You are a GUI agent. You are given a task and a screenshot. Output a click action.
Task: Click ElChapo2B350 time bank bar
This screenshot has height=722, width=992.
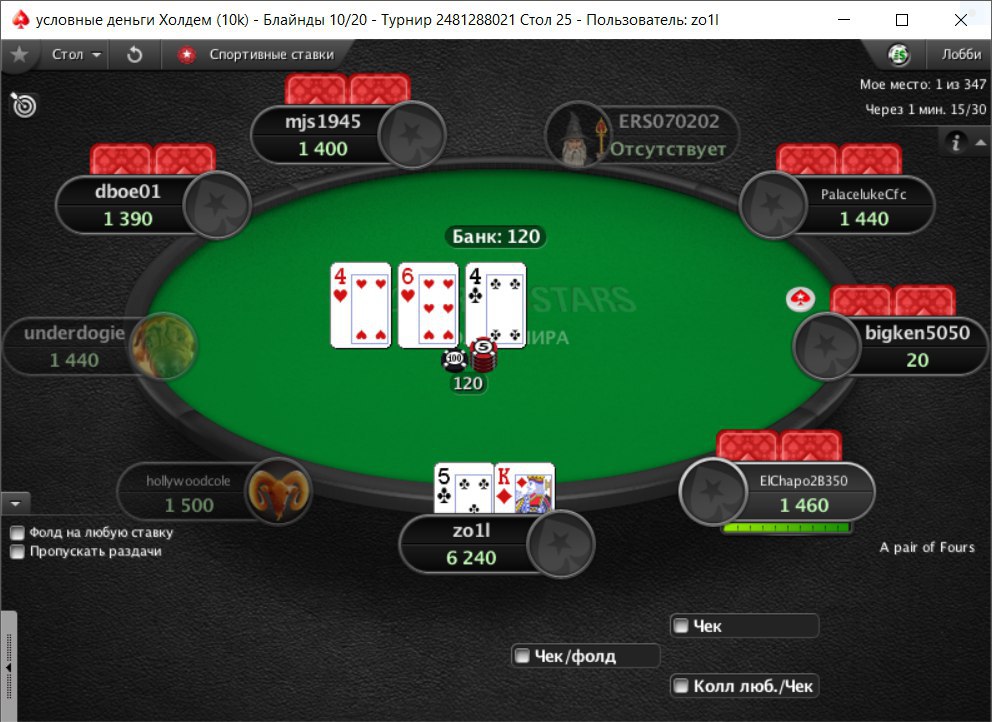(x=786, y=528)
